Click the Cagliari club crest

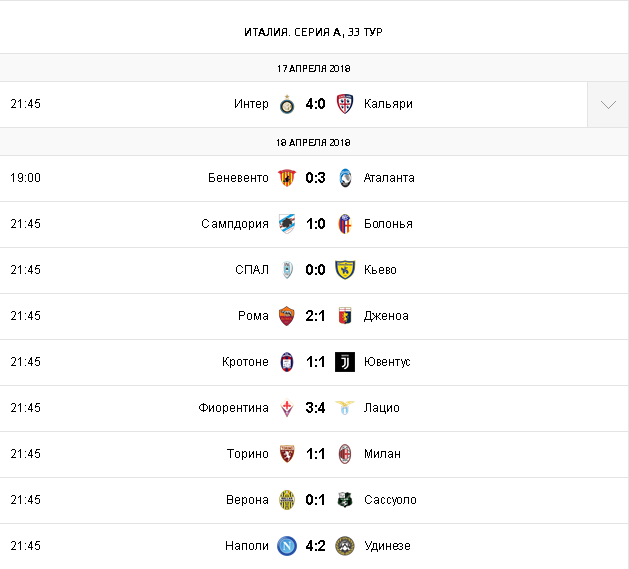(345, 104)
